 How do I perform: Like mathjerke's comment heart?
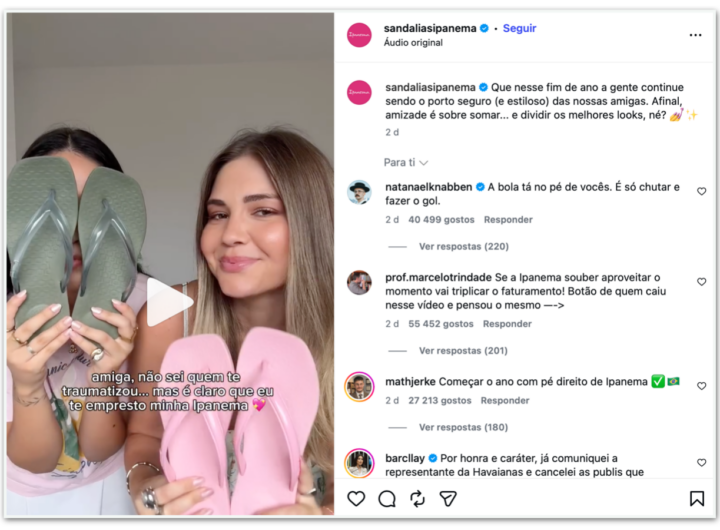[x=701, y=386]
